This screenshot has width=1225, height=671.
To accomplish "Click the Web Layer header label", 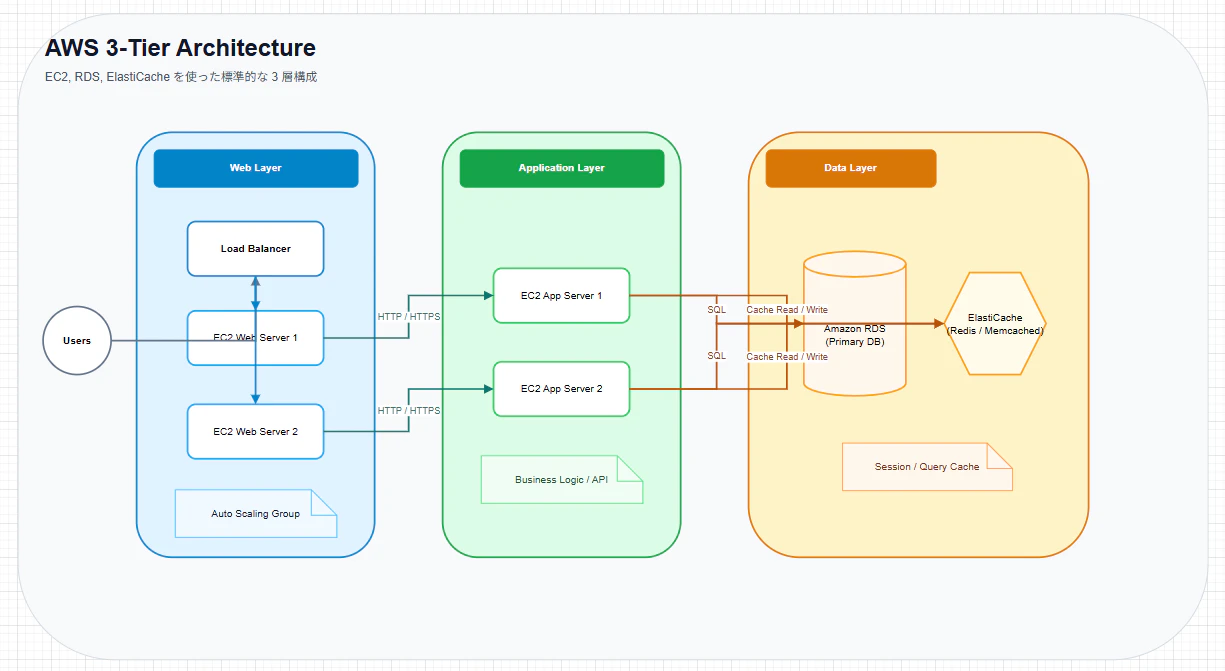I will point(256,168).
